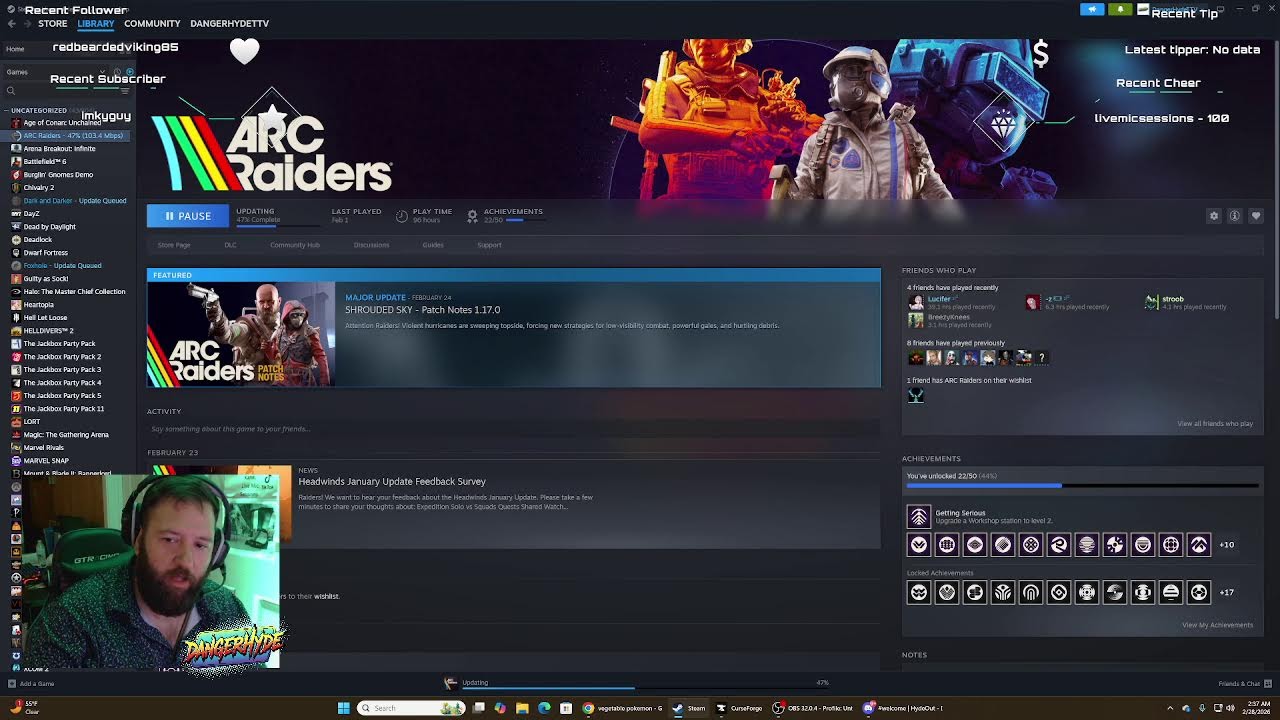Open the DLC tab

[230, 245]
